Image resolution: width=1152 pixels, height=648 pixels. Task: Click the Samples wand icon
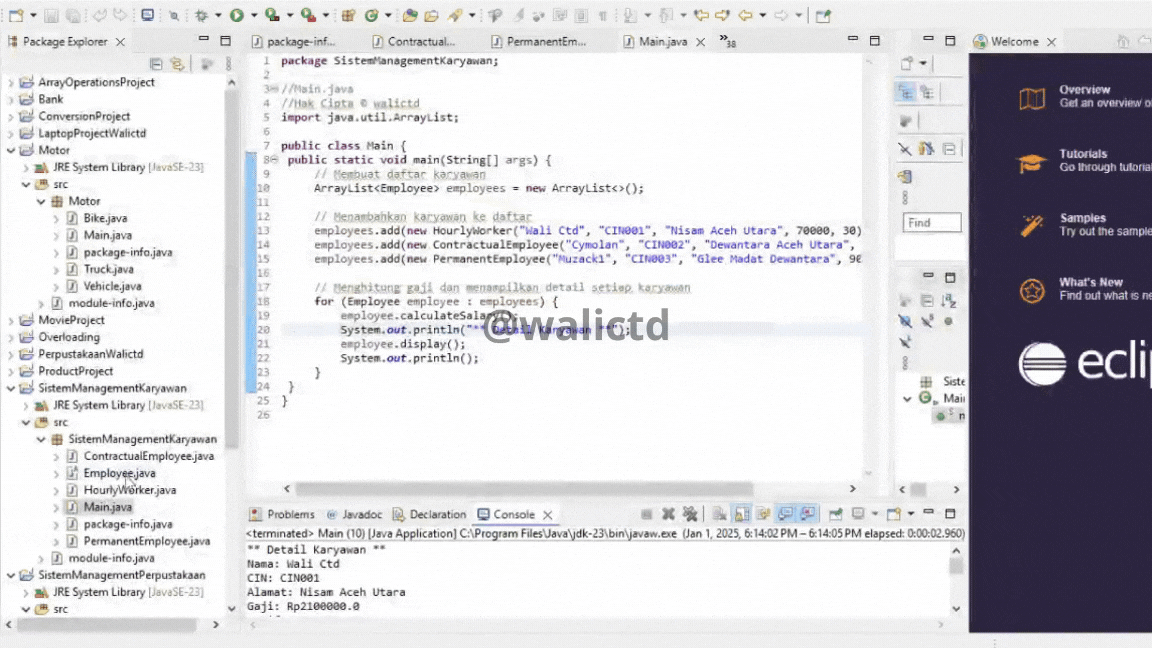click(x=1032, y=226)
